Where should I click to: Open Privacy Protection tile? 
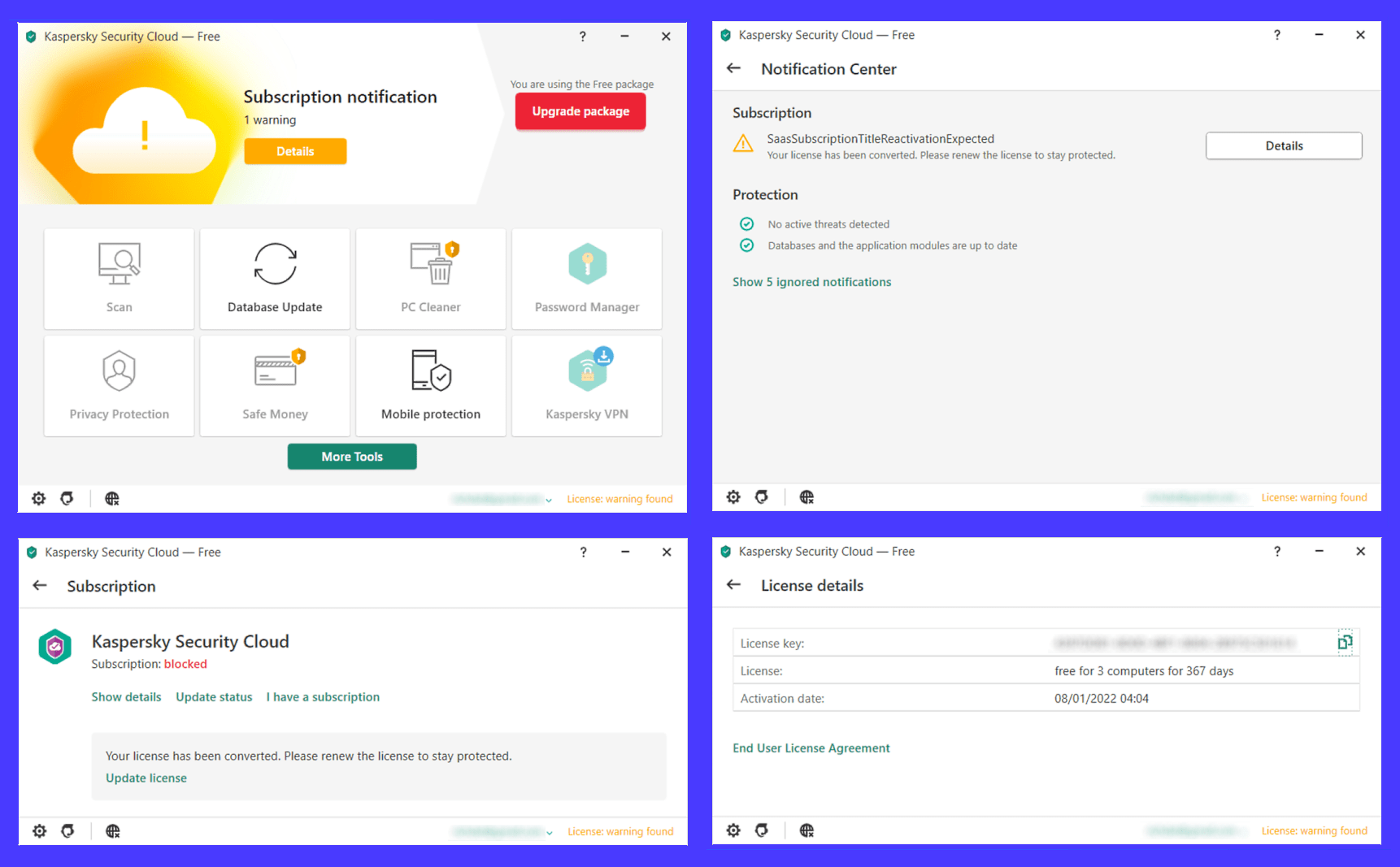(119, 386)
